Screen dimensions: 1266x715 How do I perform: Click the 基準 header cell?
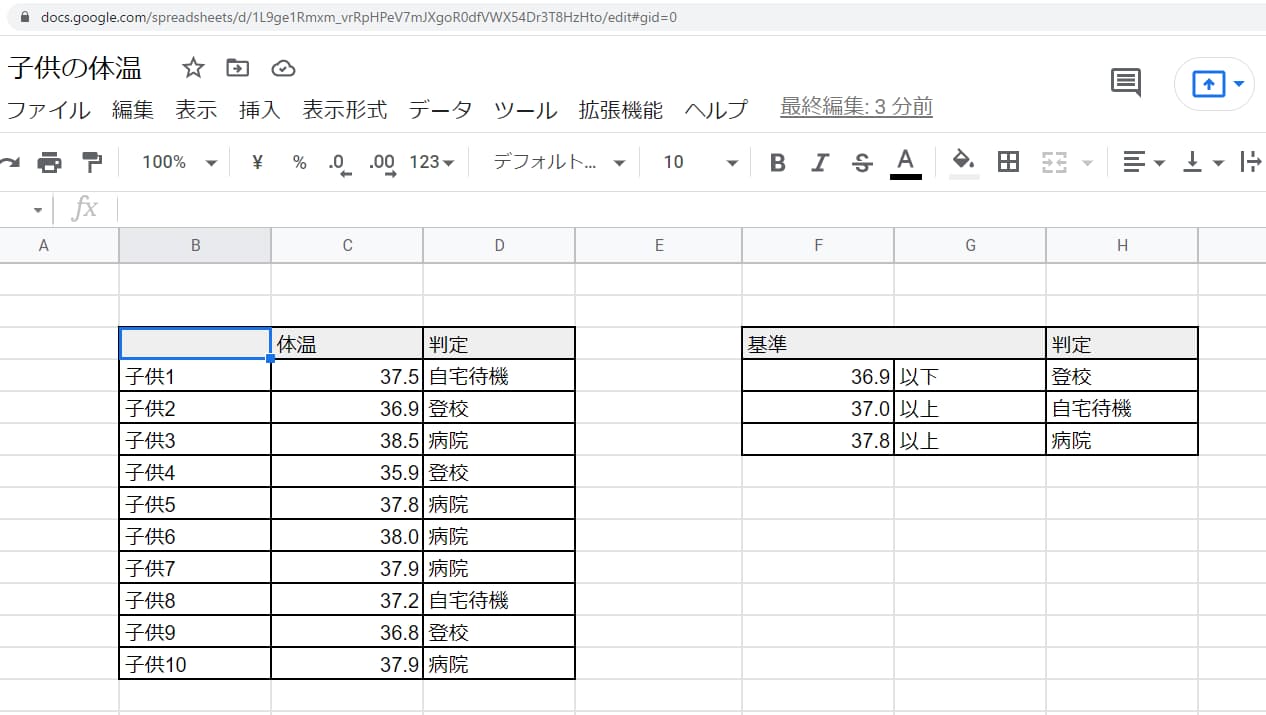(894, 344)
